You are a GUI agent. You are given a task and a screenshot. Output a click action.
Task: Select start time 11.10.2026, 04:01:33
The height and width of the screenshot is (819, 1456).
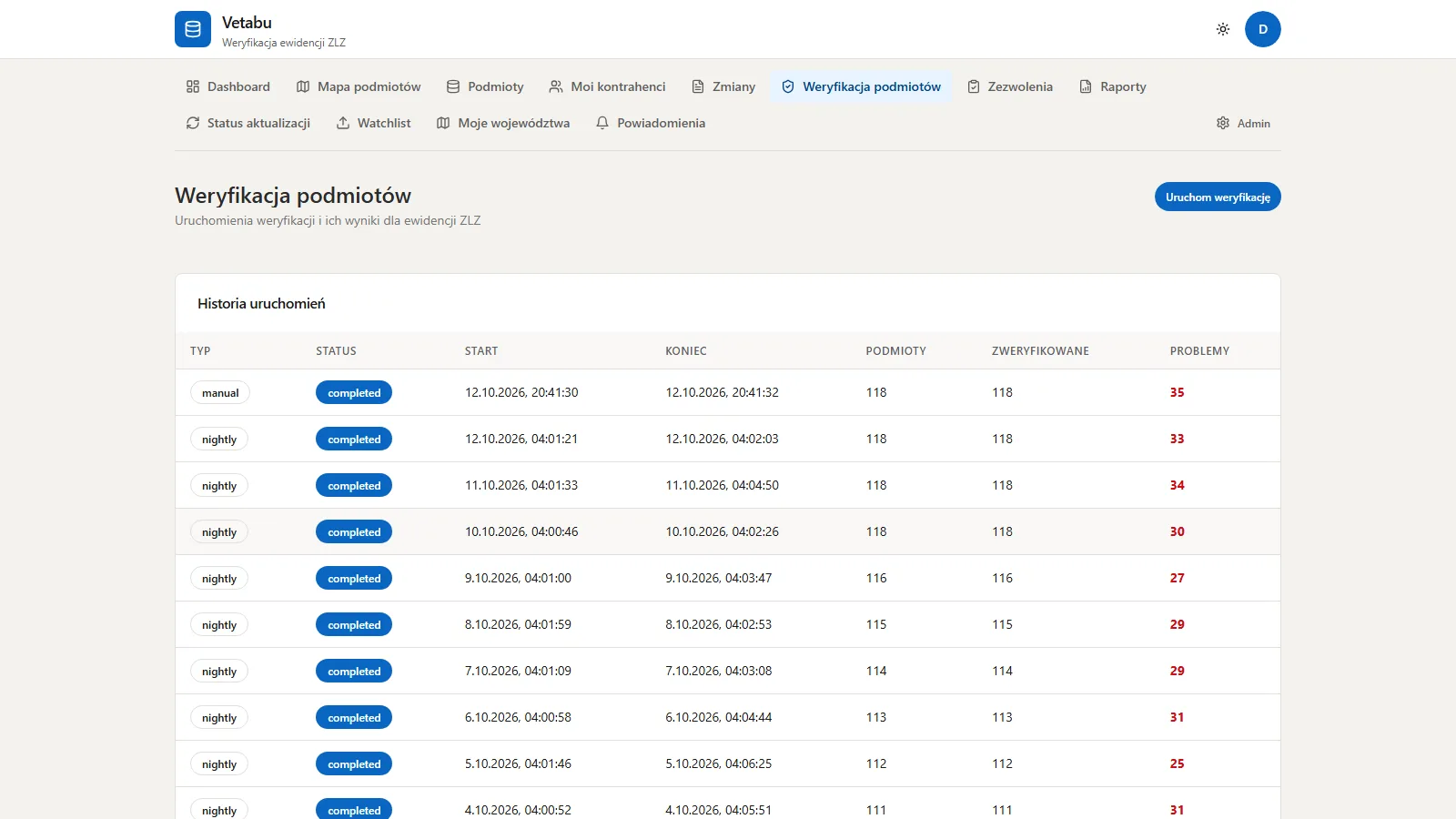click(521, 485)
